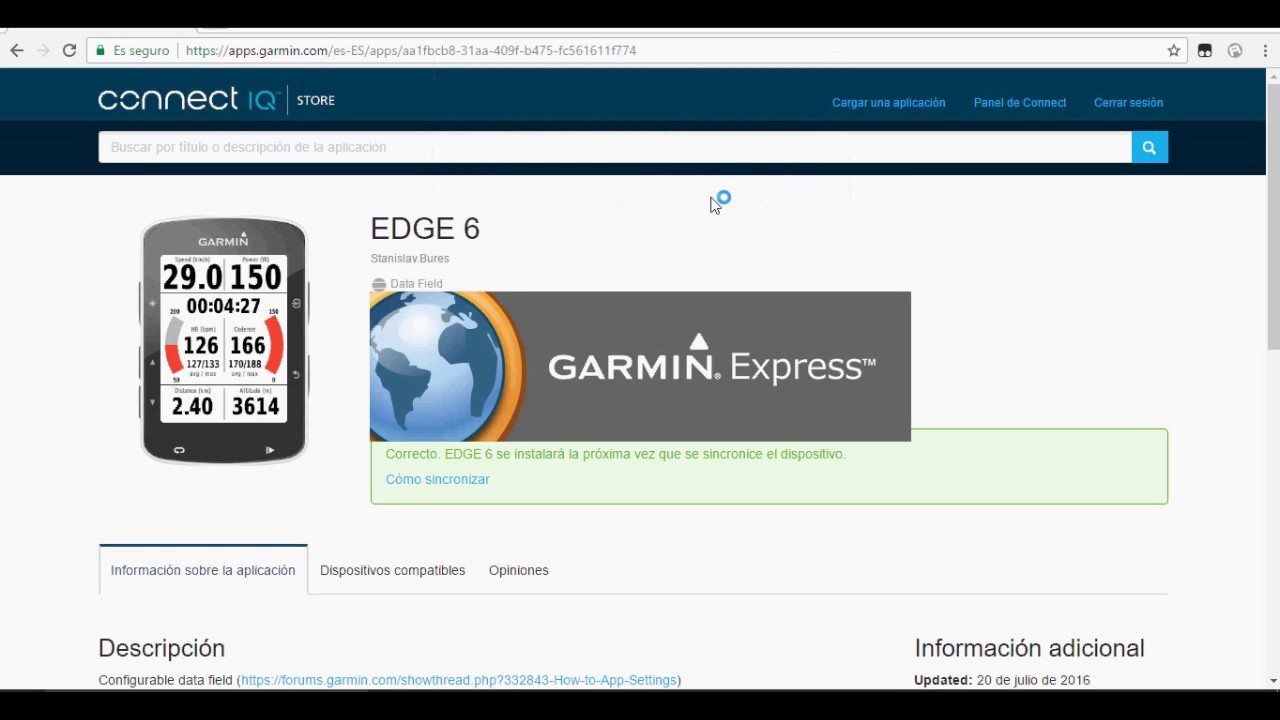Click the secure padlock icon

click(100, 50)
